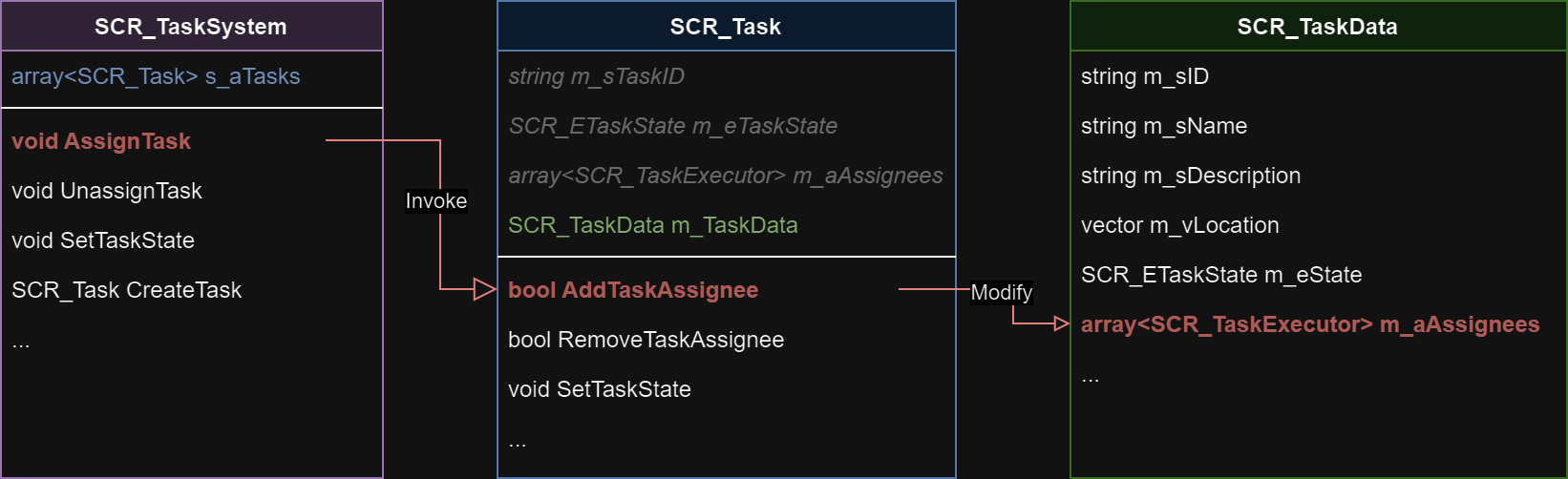Click the SCR_Task class header
This screenshot has height=479, width=1568.
pos(726,27)
